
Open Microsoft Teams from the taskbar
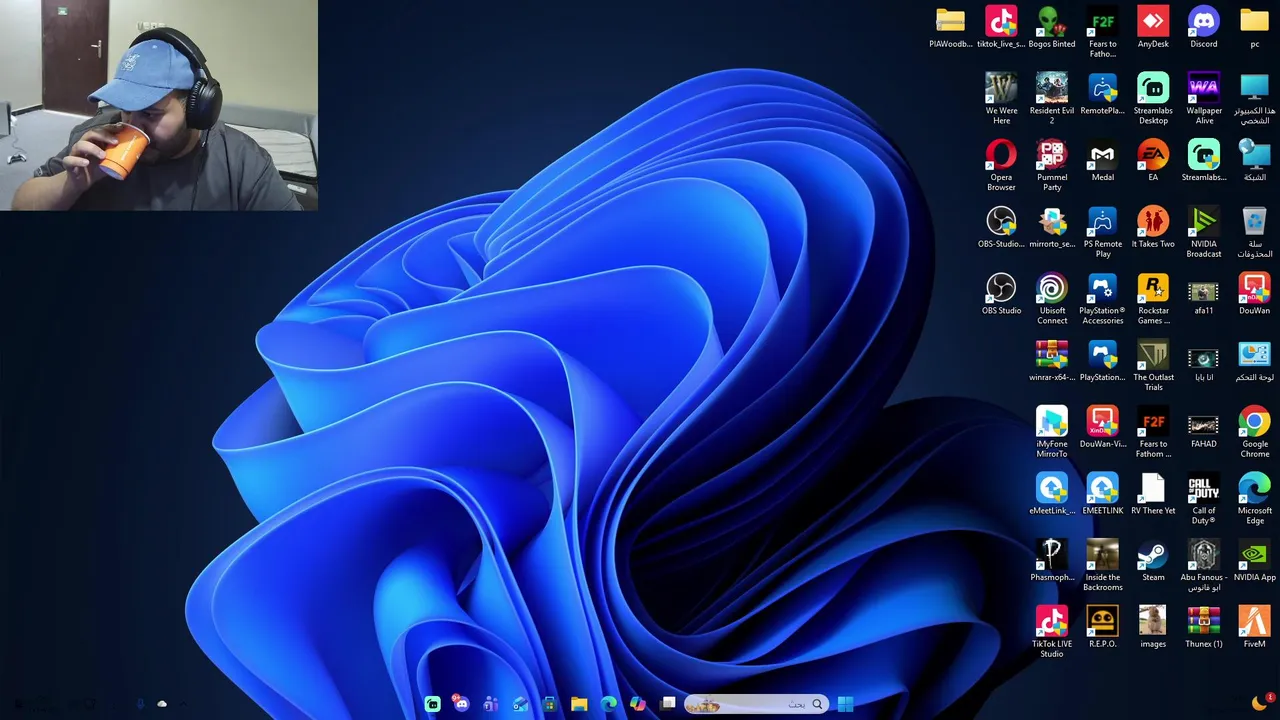tap(491, 704)
